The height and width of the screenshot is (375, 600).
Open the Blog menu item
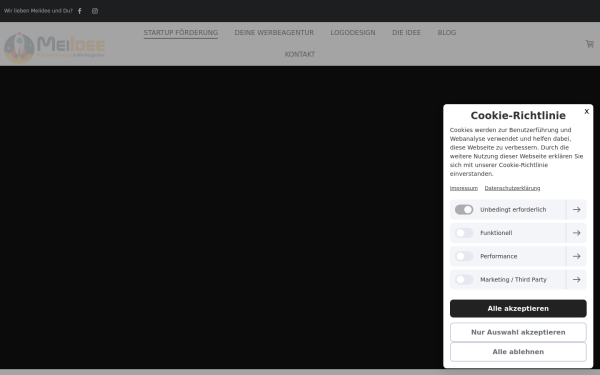447,33
